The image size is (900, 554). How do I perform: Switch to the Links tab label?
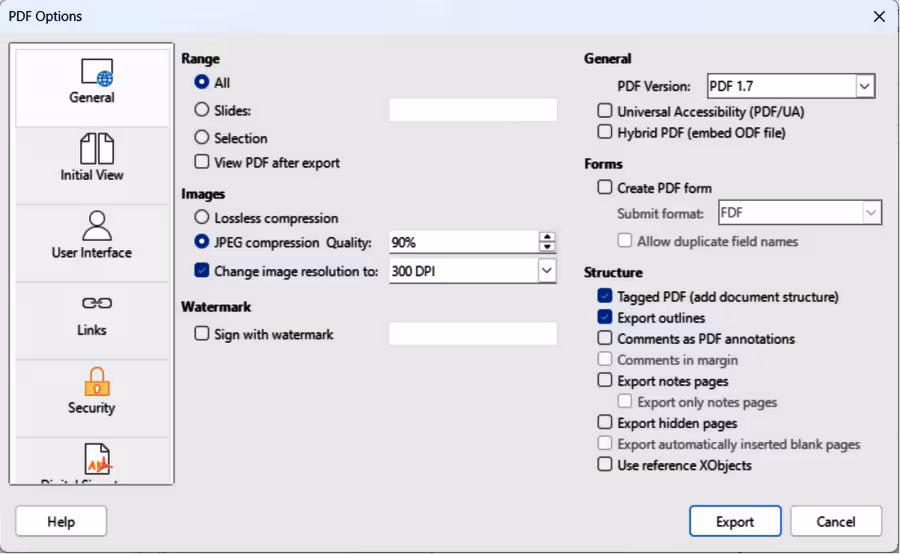[x=92, y=330]
